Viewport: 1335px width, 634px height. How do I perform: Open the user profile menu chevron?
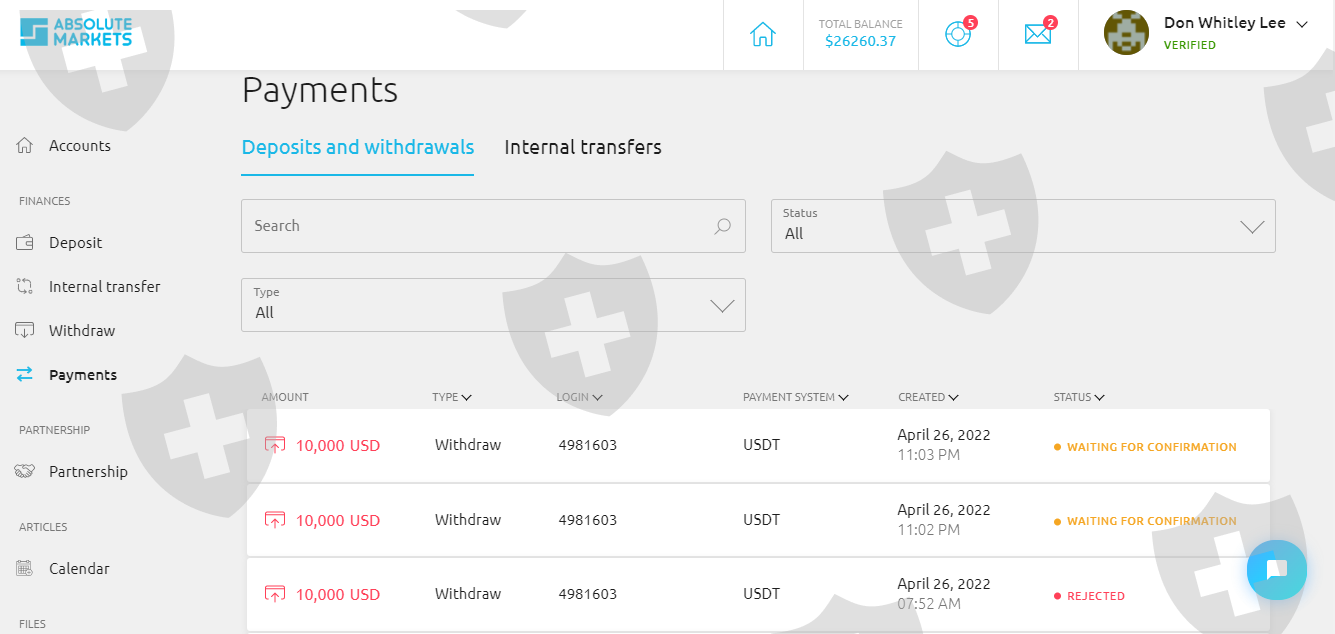[x=1302, y=24]
